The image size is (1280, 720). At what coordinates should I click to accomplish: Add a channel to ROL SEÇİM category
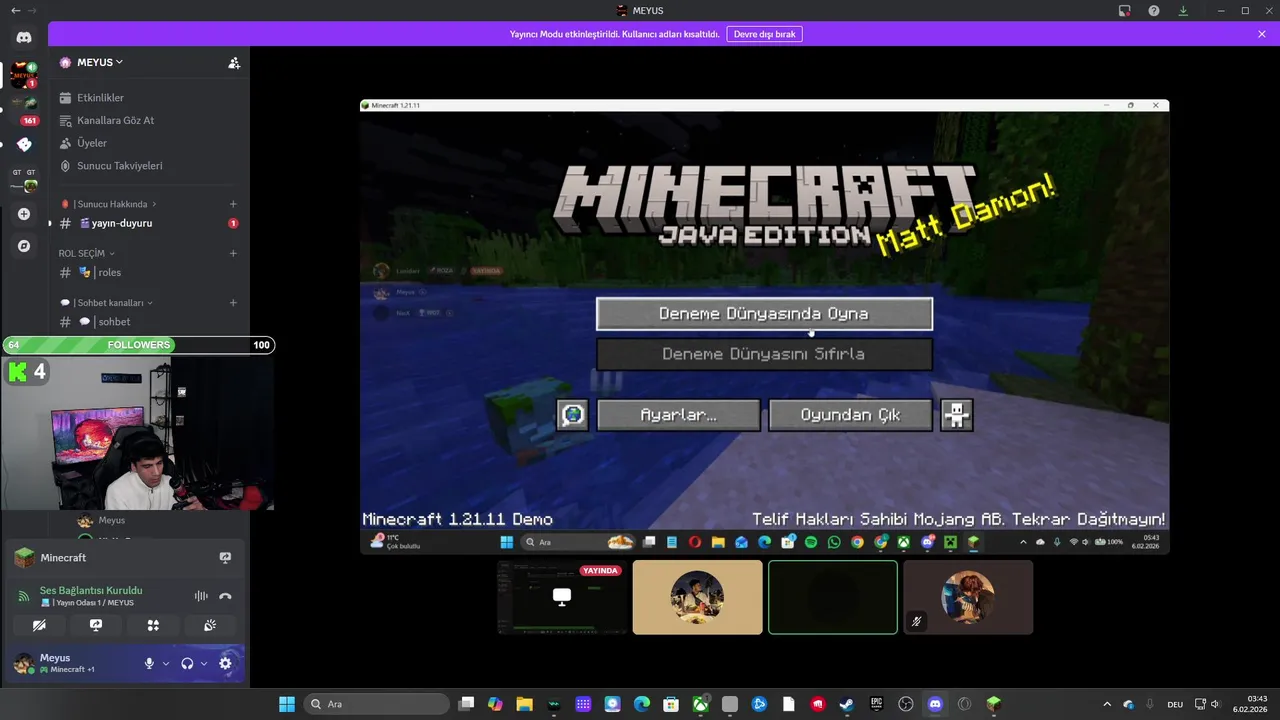pos(233,253)
